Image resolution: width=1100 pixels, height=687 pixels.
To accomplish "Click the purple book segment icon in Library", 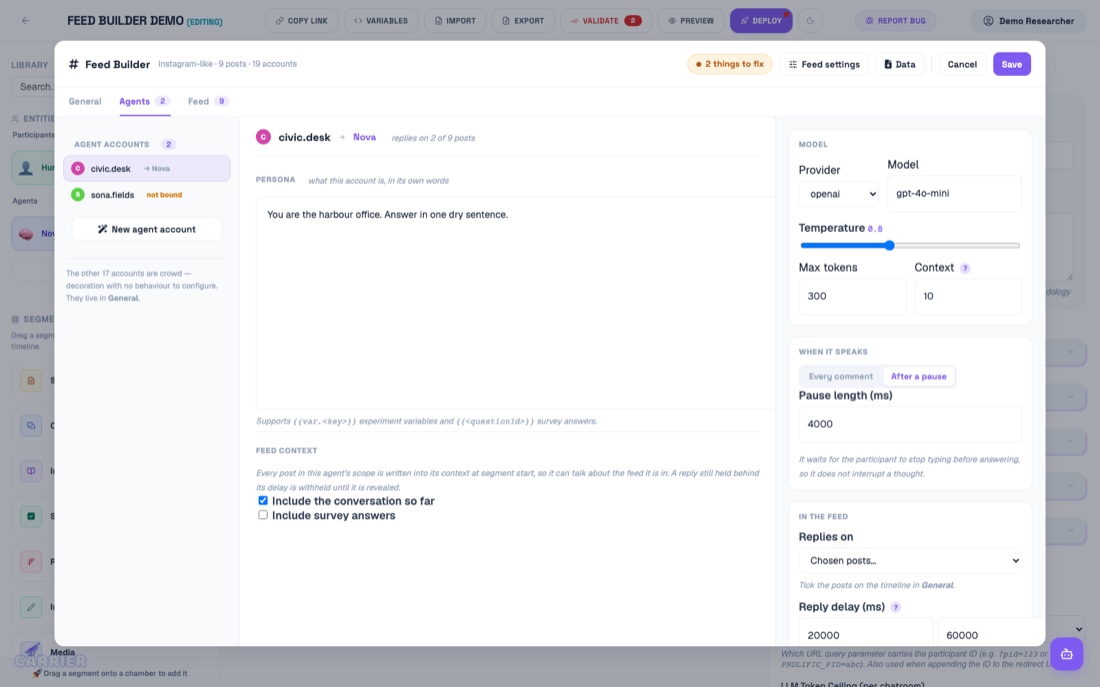I will pos(31,471).
